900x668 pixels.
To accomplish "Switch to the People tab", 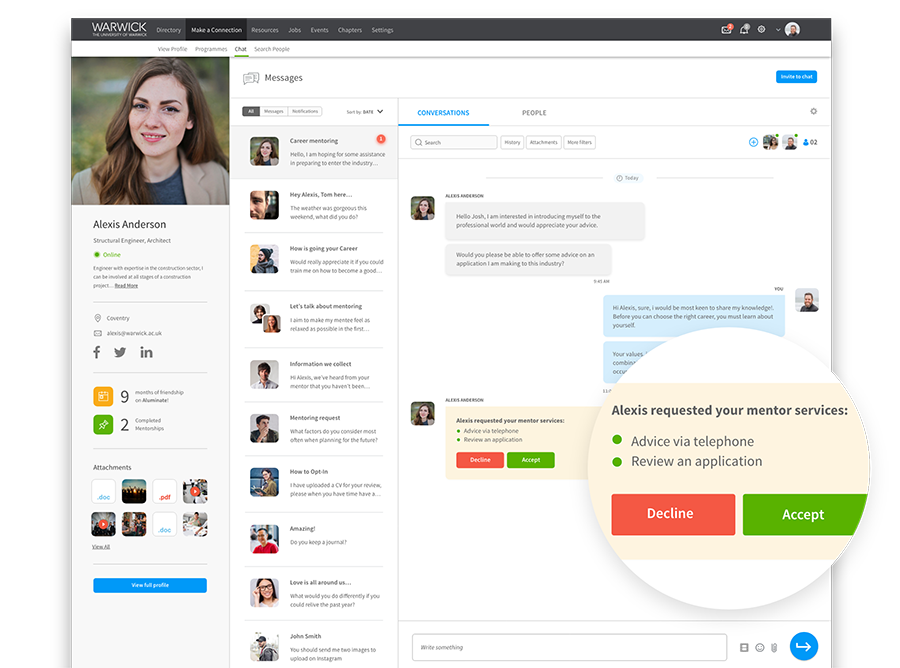I will (534, 113).
